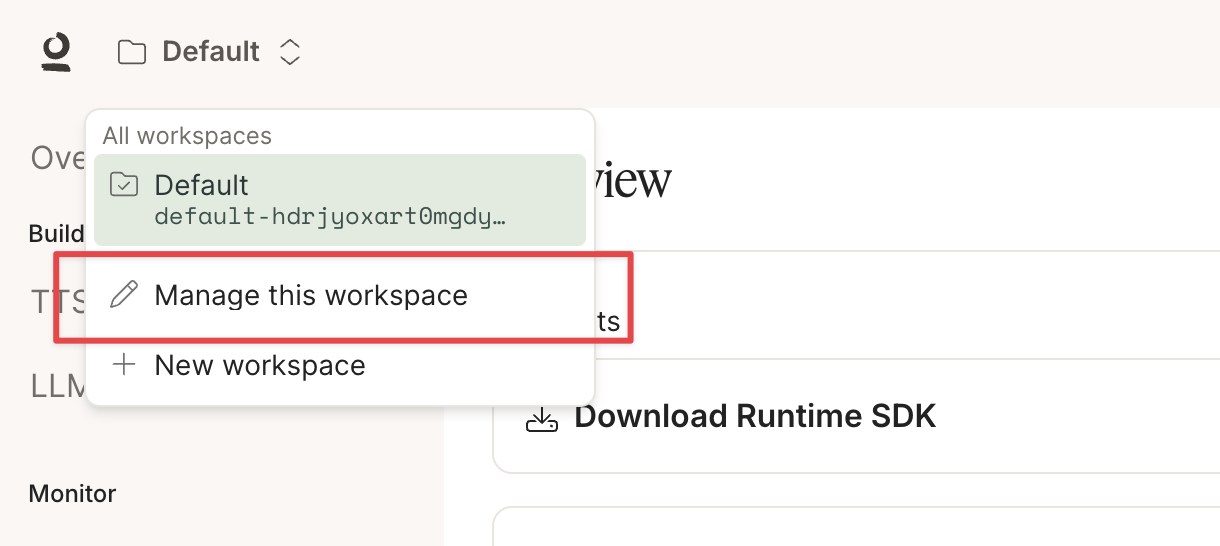
Task: Choose Manage this workspace
Action: pos(340,296)
